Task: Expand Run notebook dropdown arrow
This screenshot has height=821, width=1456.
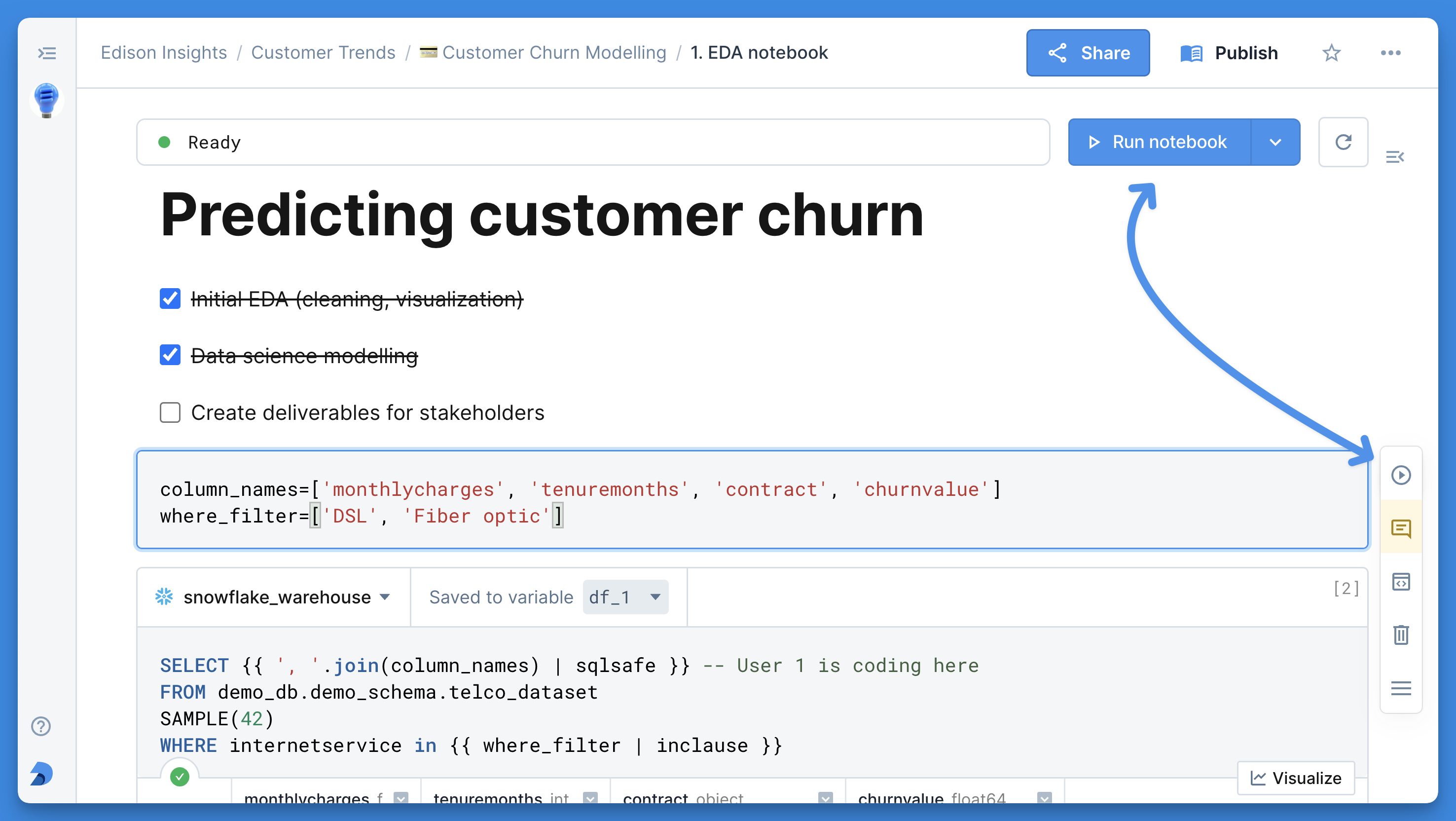Action: click(x=1275, y=142)
